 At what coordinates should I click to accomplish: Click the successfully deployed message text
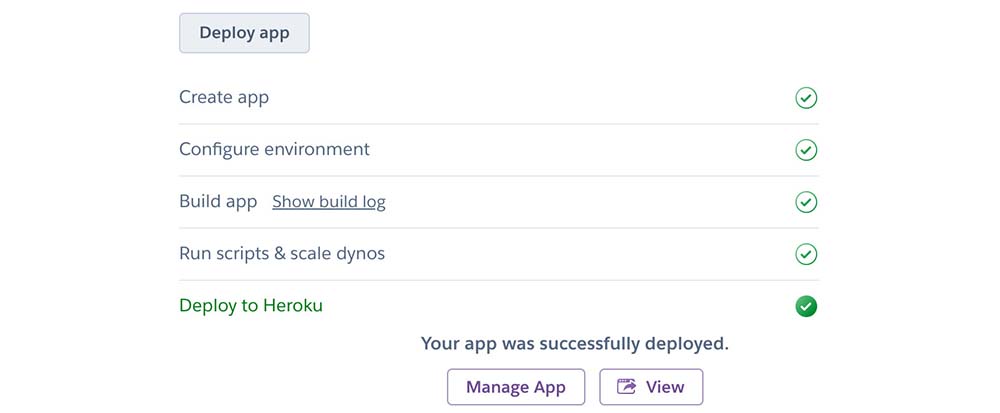[575, 344]
